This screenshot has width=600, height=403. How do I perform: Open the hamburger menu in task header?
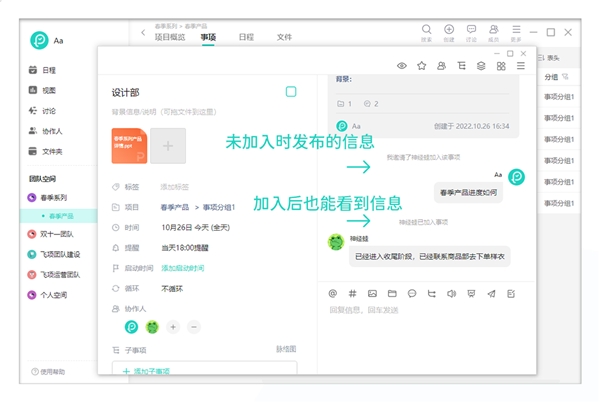520,66
